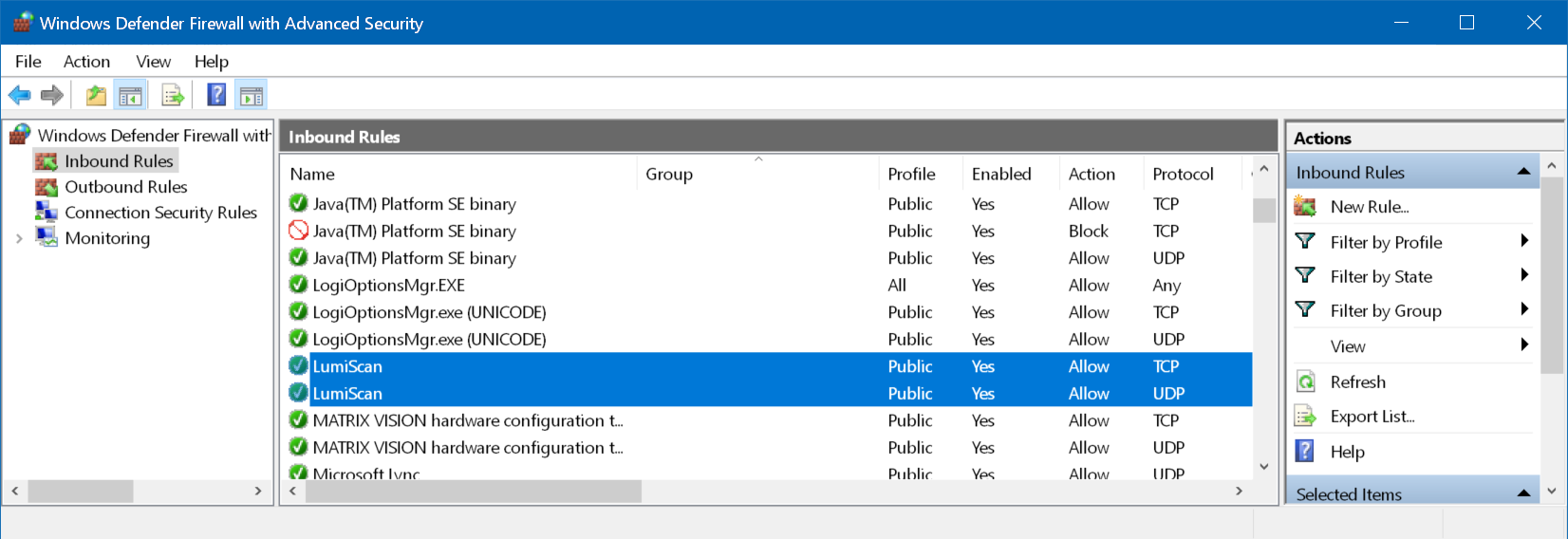The width and height of the screenshot is (1568, 539).
Task: Sort rules by the Action column header
Action: click(1100, 174)
